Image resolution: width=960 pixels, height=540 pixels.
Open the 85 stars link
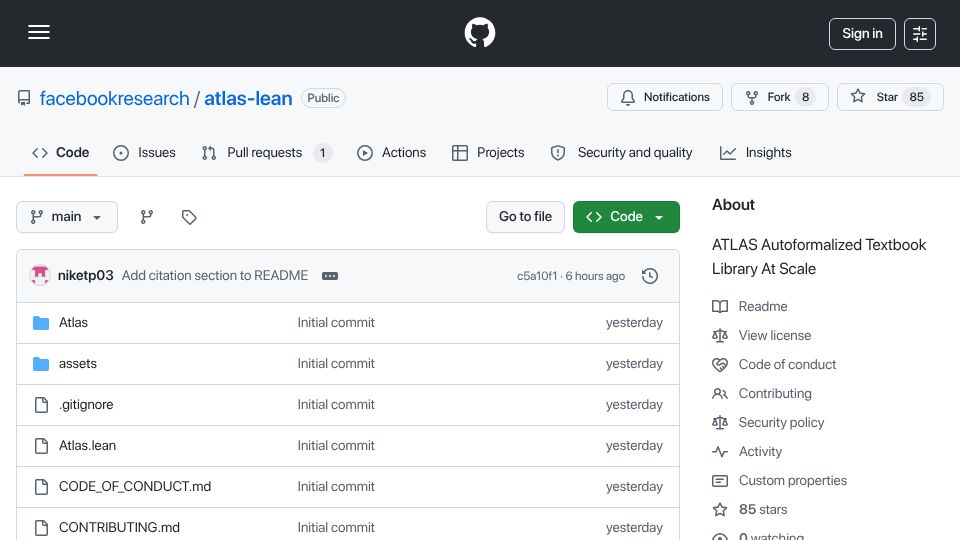click(x=750, y=509)
